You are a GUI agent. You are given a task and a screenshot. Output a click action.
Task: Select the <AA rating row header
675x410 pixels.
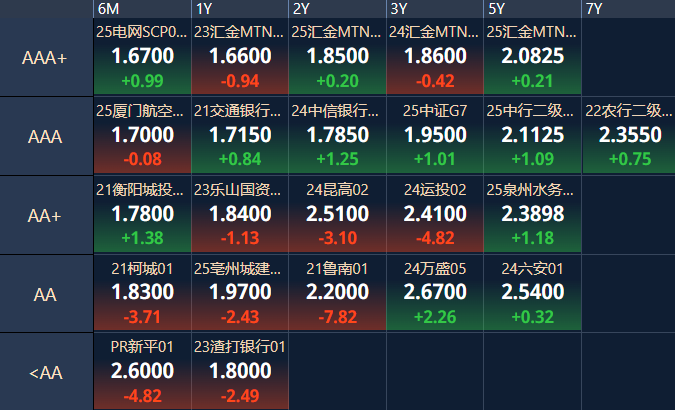[x=46, y=372]
